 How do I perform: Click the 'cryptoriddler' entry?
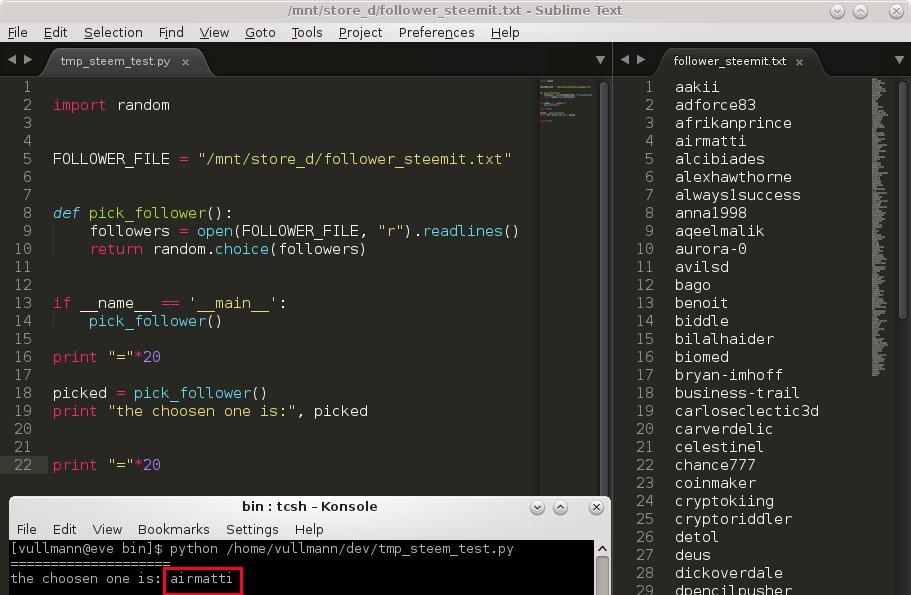[733, 519]
